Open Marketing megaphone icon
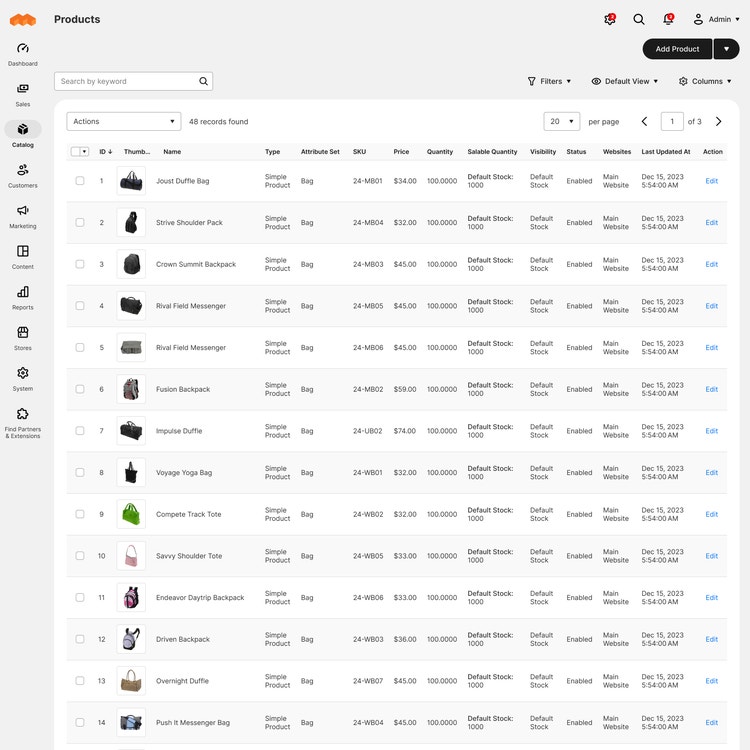The height and width of the screenshot is (750, 750). click(22, 210)
